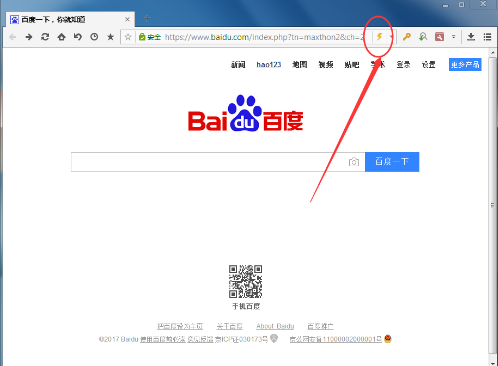Open the 意见反馈 feedback link

pos(200,339)
